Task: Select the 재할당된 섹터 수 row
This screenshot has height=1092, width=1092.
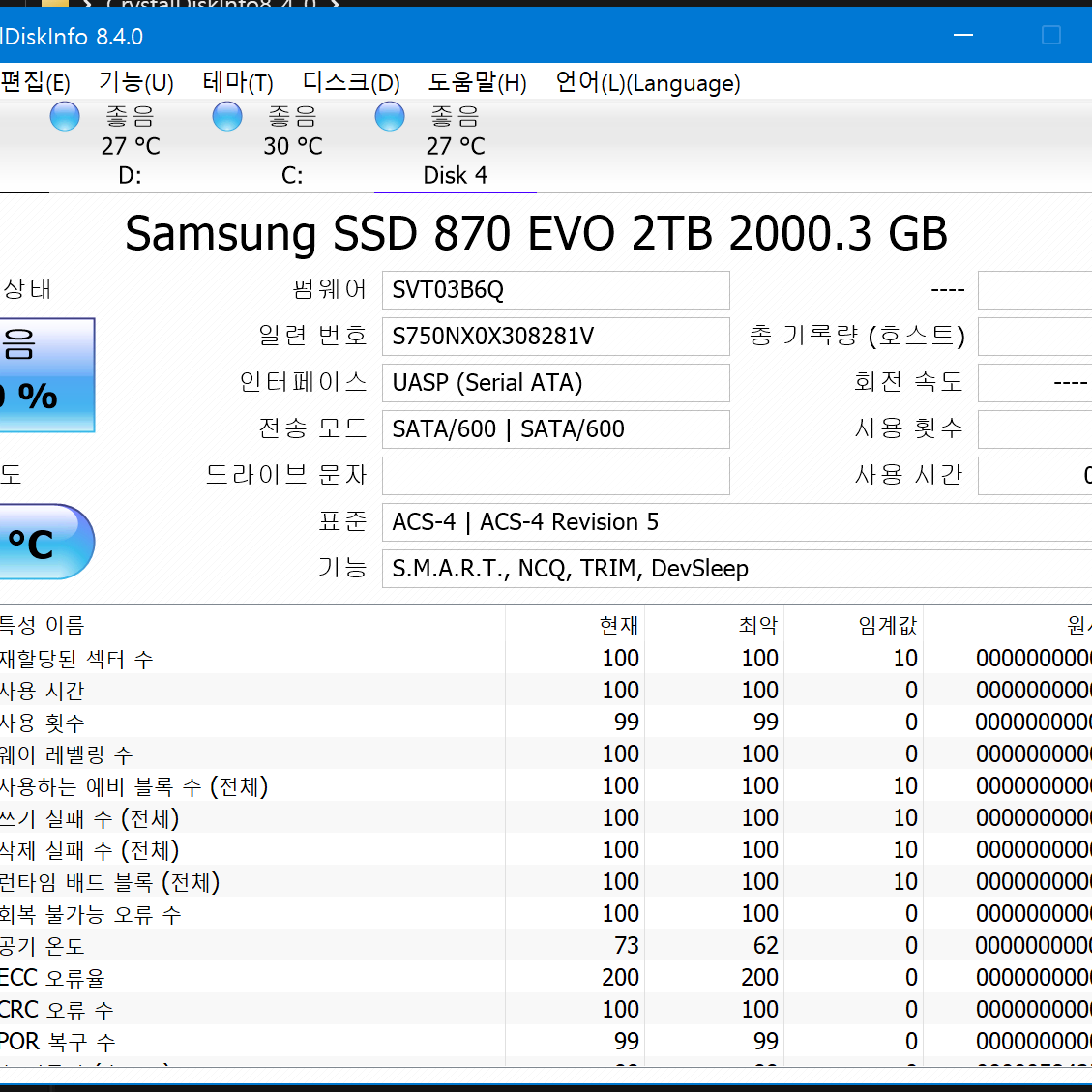Action: click(546, 658)
